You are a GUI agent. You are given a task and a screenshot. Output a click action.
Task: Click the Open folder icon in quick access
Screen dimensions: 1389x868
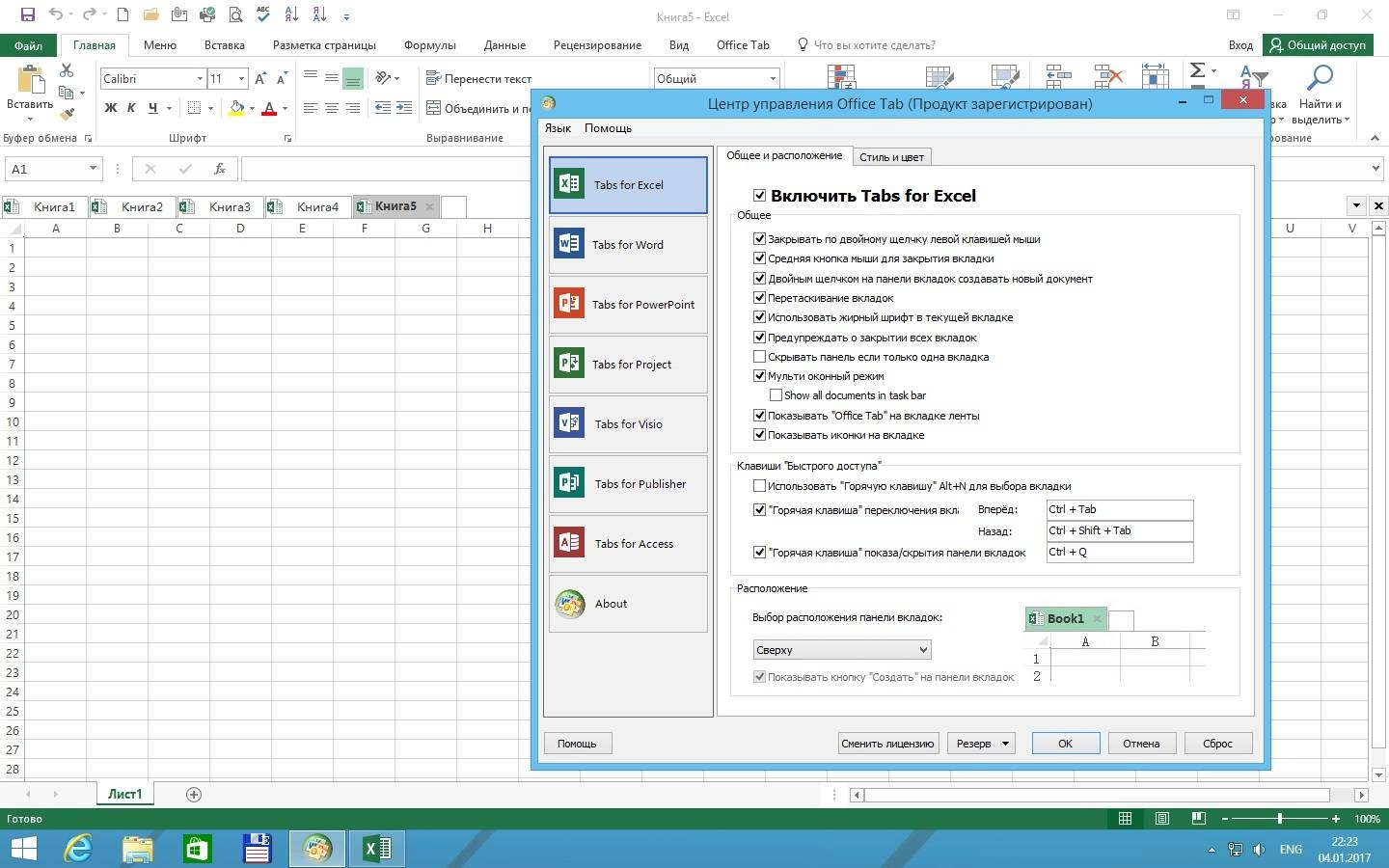click(x=150, y=15)
